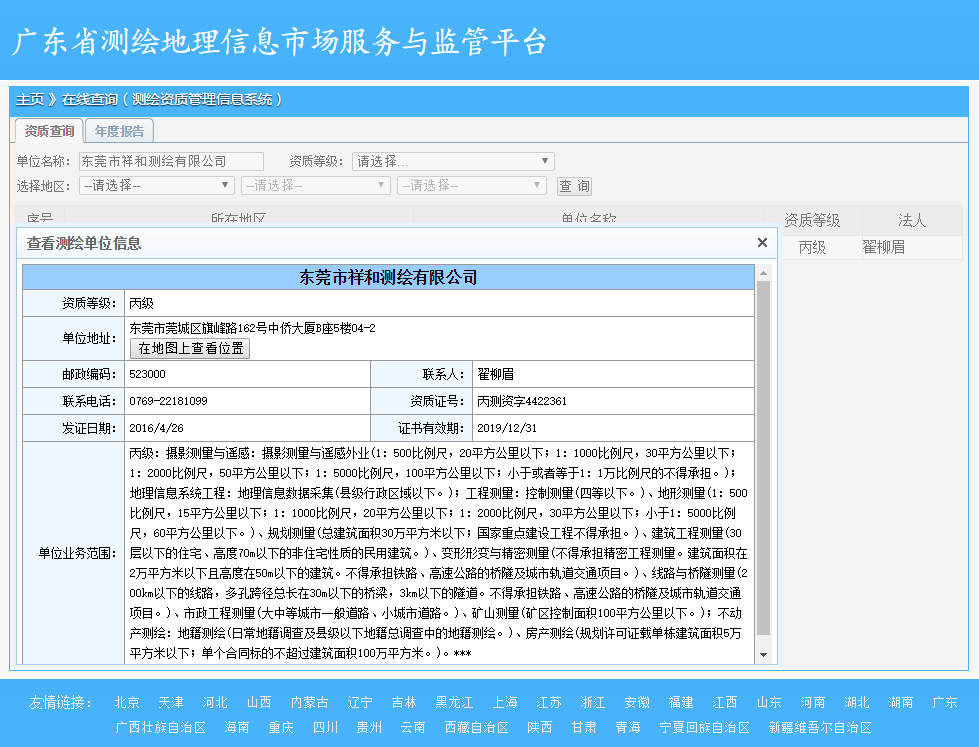The width and height of the screenshot is (979, 747).
Task: Switch to 资质查询 tab
Action: (x=49, y=131)
